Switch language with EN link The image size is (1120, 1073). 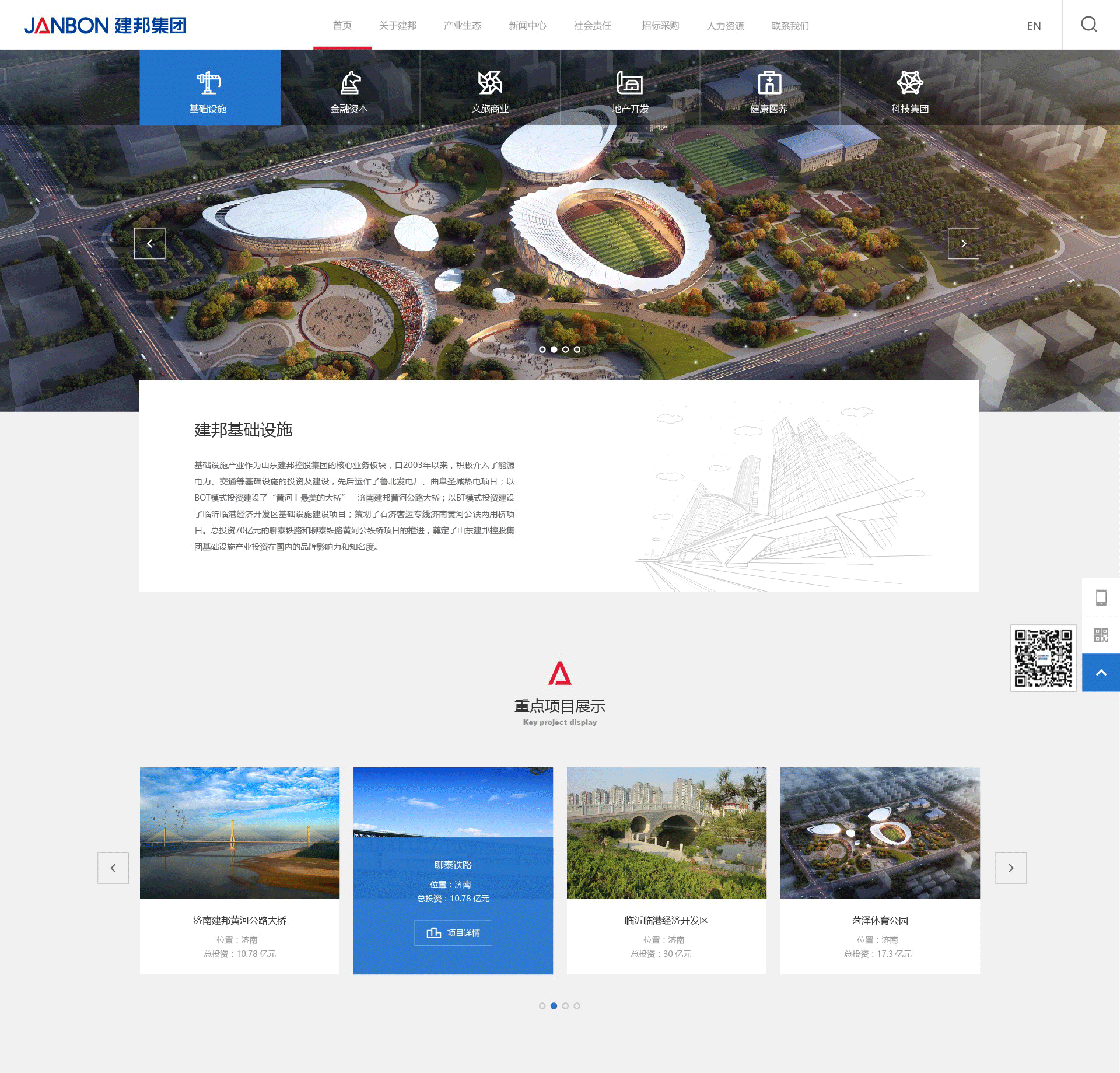[x=1034, y=26]
